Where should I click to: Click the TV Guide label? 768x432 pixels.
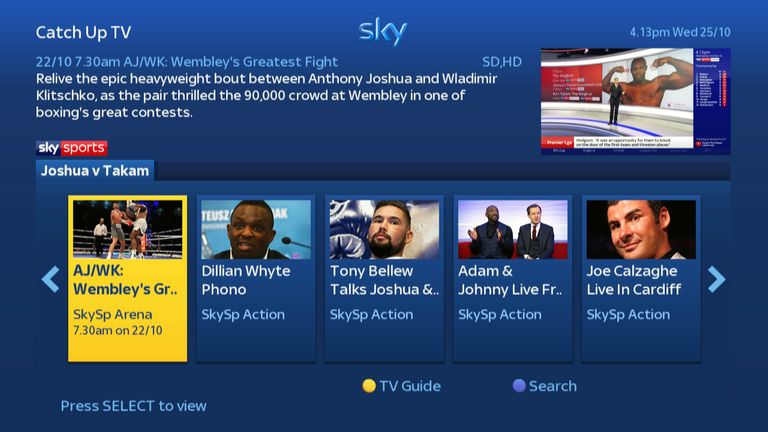[410, 386]
